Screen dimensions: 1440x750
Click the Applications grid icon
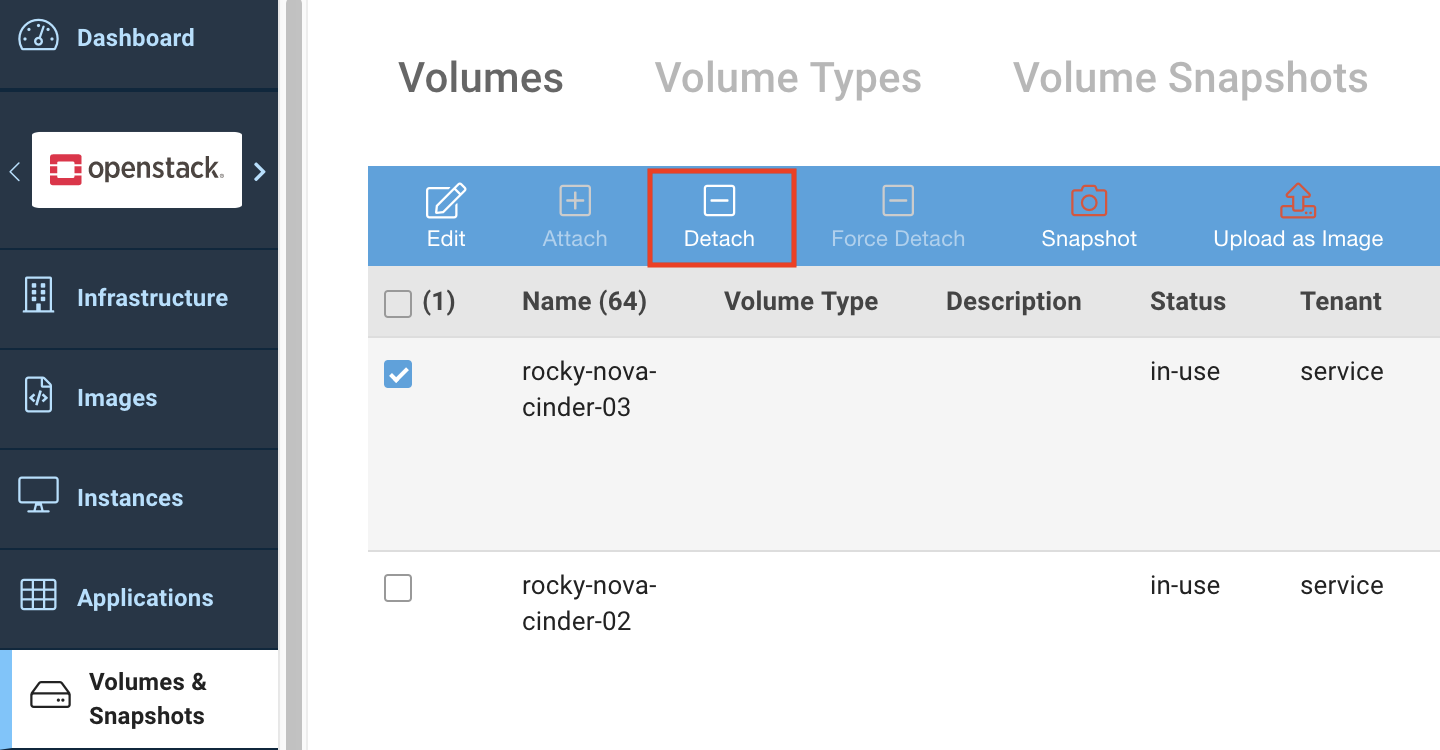(x=38, y=595)
